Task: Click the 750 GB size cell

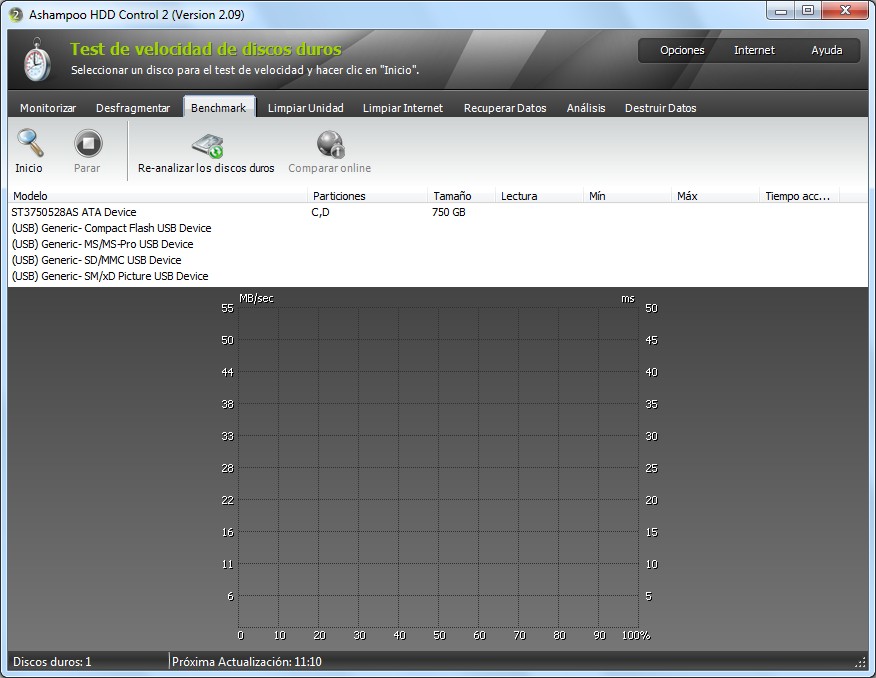Action: click(x=449, y=212)
